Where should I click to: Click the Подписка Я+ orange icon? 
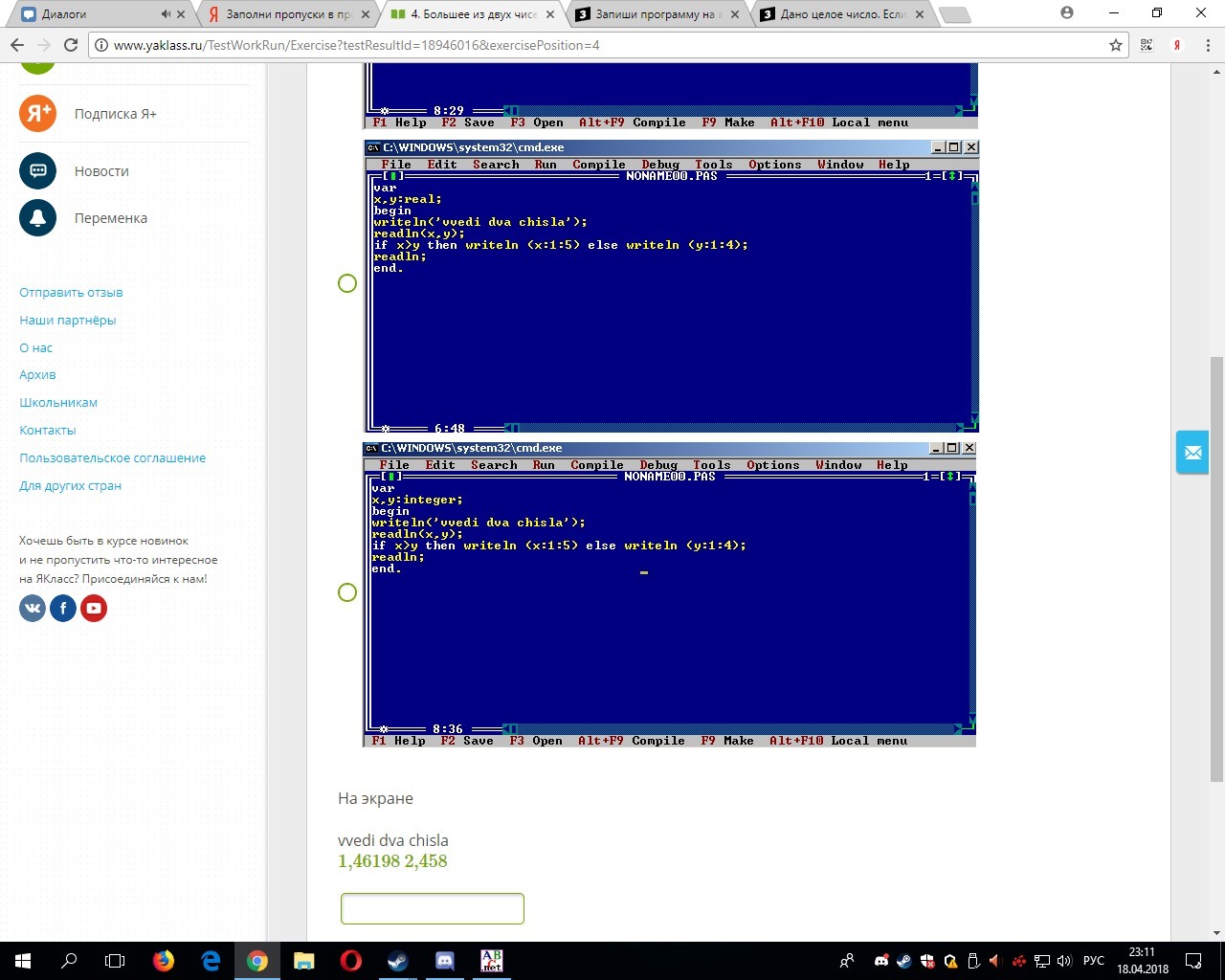38,114
